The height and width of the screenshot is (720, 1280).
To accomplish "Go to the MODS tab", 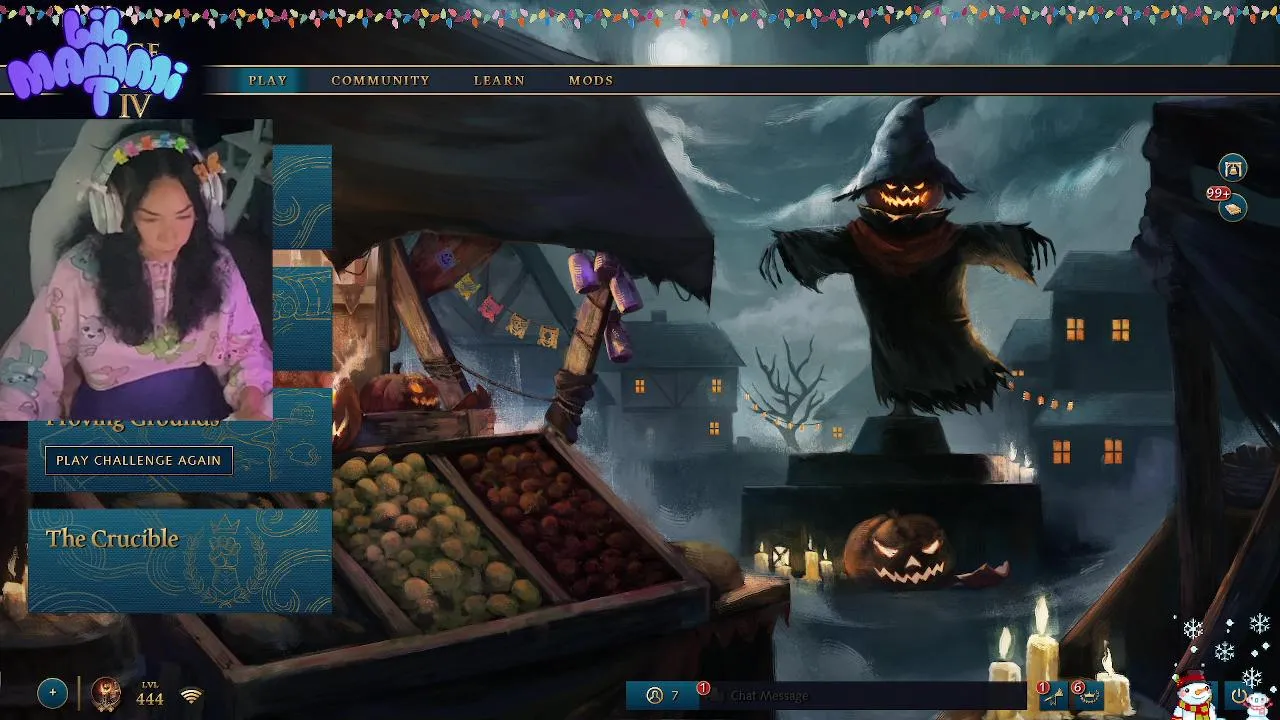I will click(x=591, y=80).
